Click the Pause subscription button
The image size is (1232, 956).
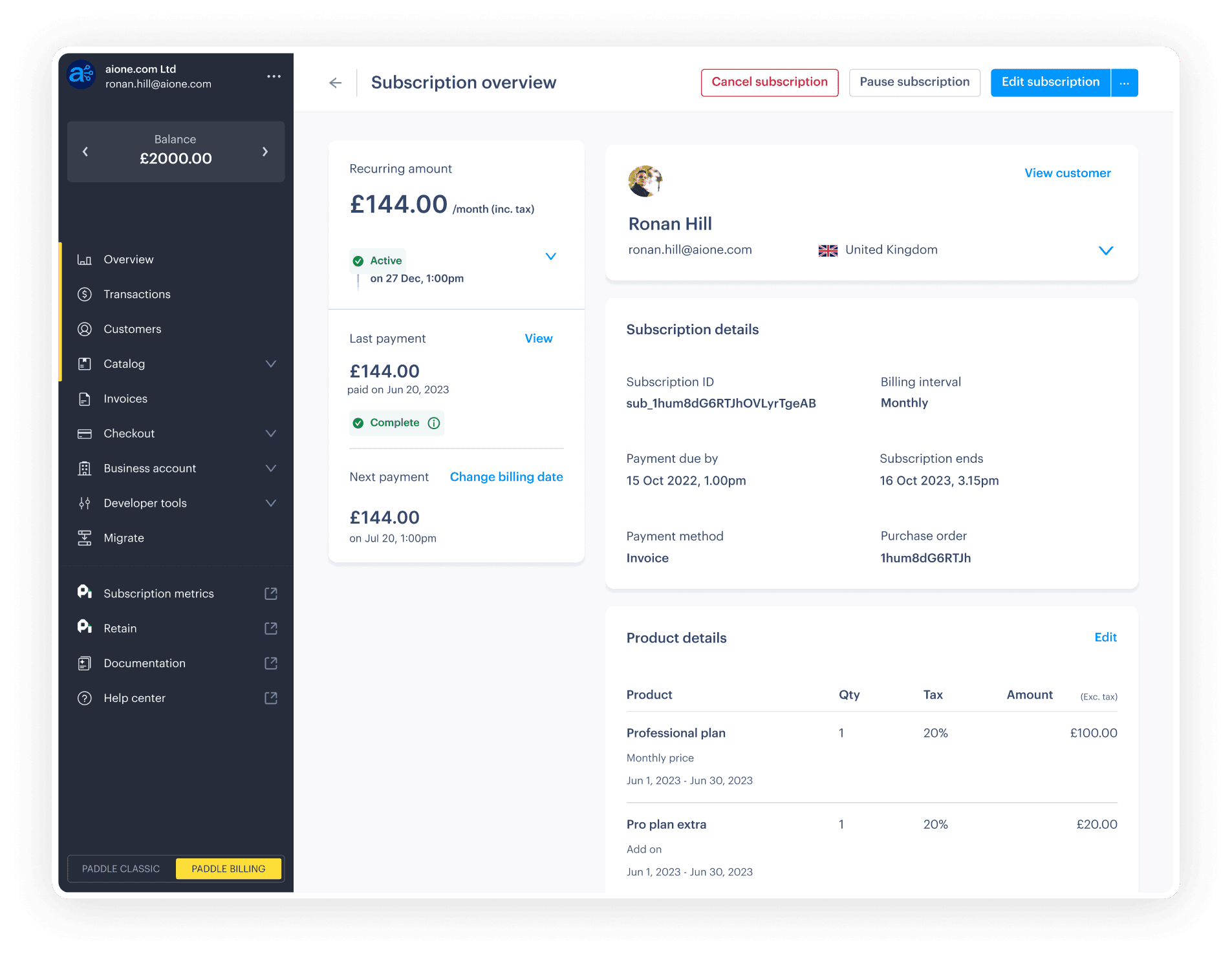pyautogui.click(x=914, y=83)
